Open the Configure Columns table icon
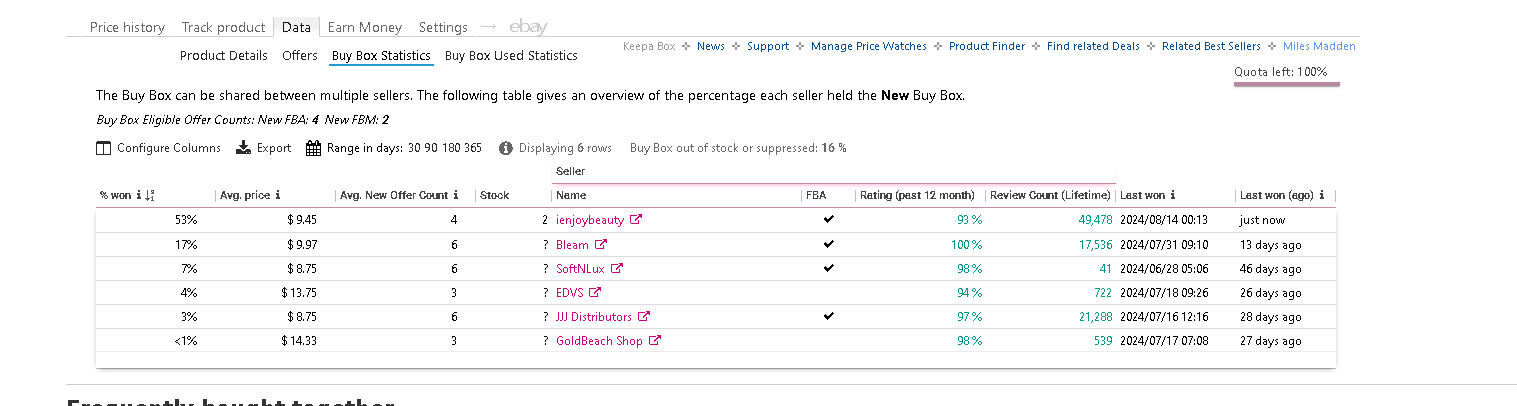 click(103, 148)
